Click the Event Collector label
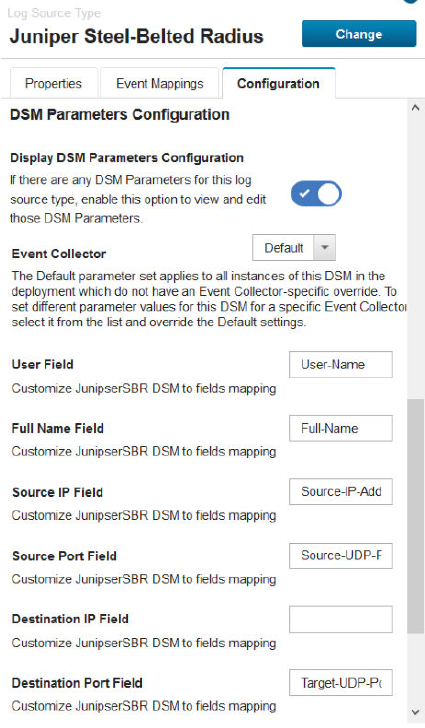 tap(59, 254)
